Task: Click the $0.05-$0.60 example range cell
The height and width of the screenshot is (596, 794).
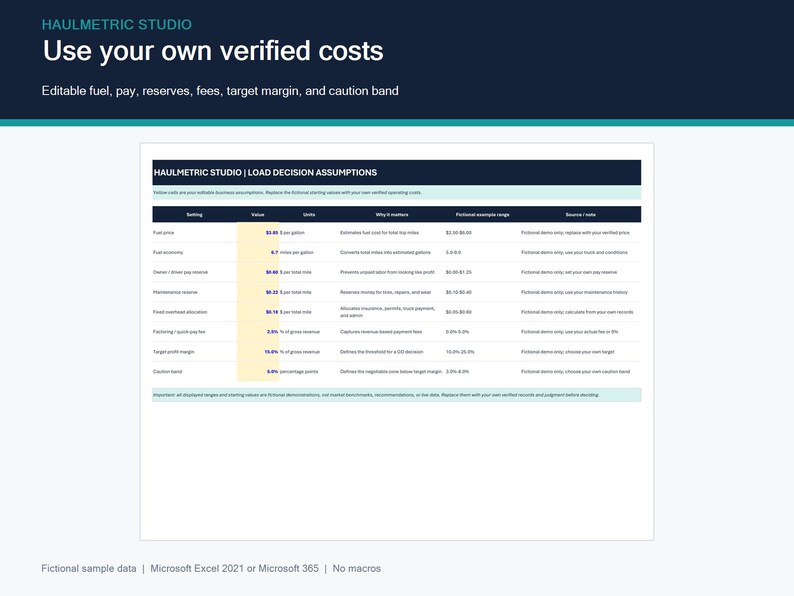Action: tap(459, 312)
